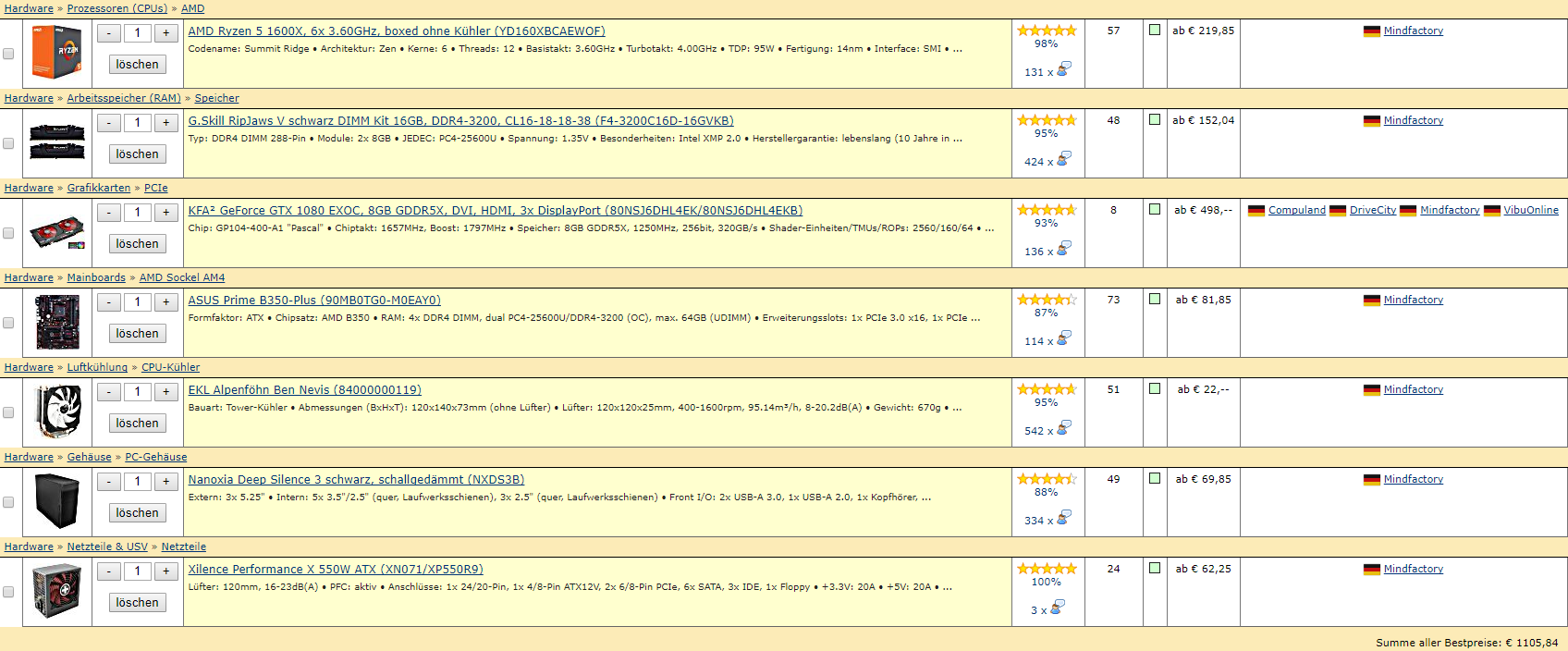Delete the AMD Ryzen 5 1600X with löschen
This screenshot has width=1568, height=651.
(x=138, y=65)
